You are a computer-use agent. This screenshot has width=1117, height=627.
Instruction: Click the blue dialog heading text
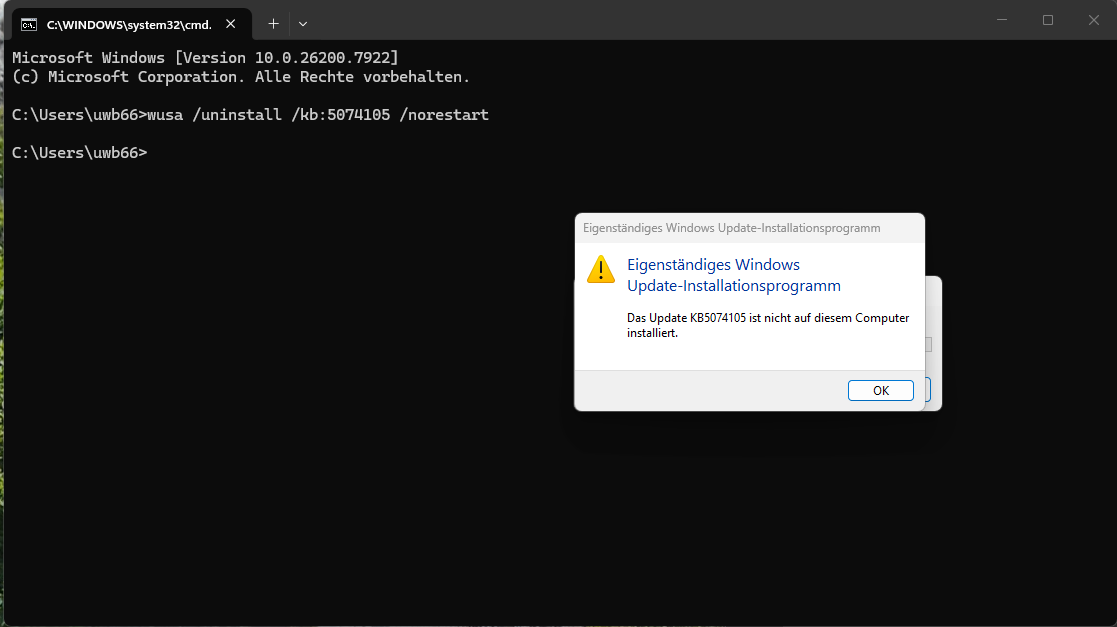(732, 275)
